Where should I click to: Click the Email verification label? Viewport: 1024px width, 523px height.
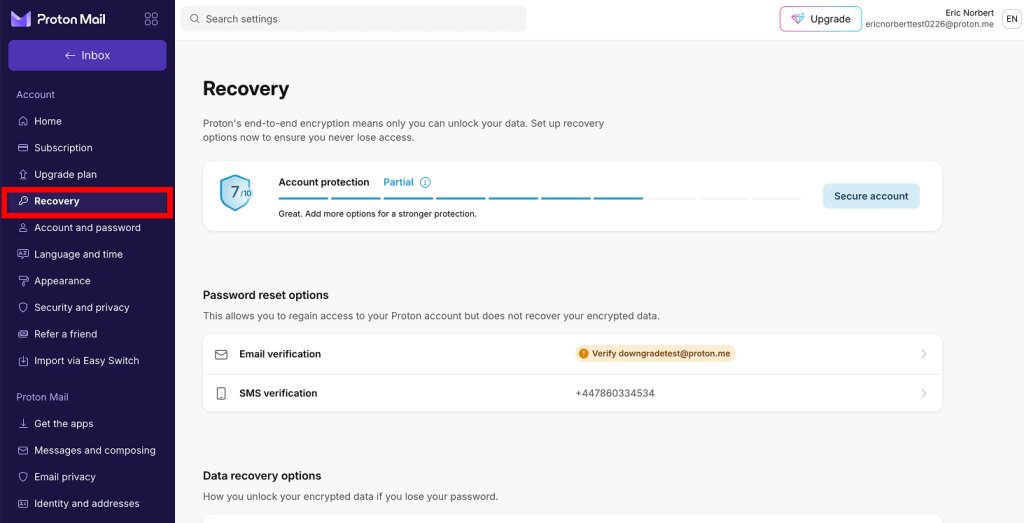tap(280, 354)
